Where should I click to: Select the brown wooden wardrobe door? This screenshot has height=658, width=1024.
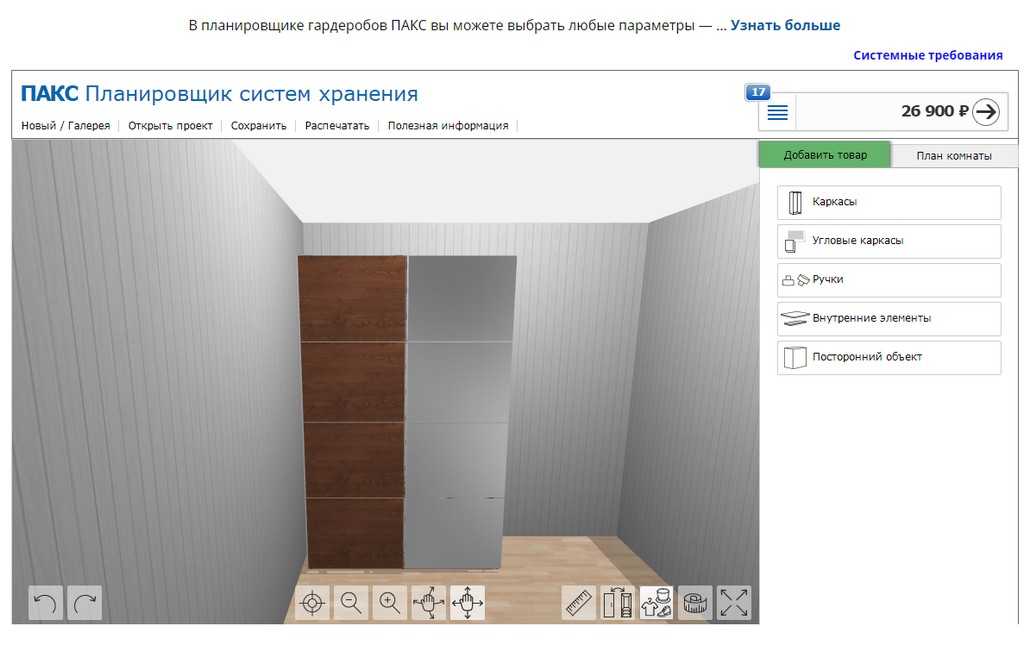point(355,410)
